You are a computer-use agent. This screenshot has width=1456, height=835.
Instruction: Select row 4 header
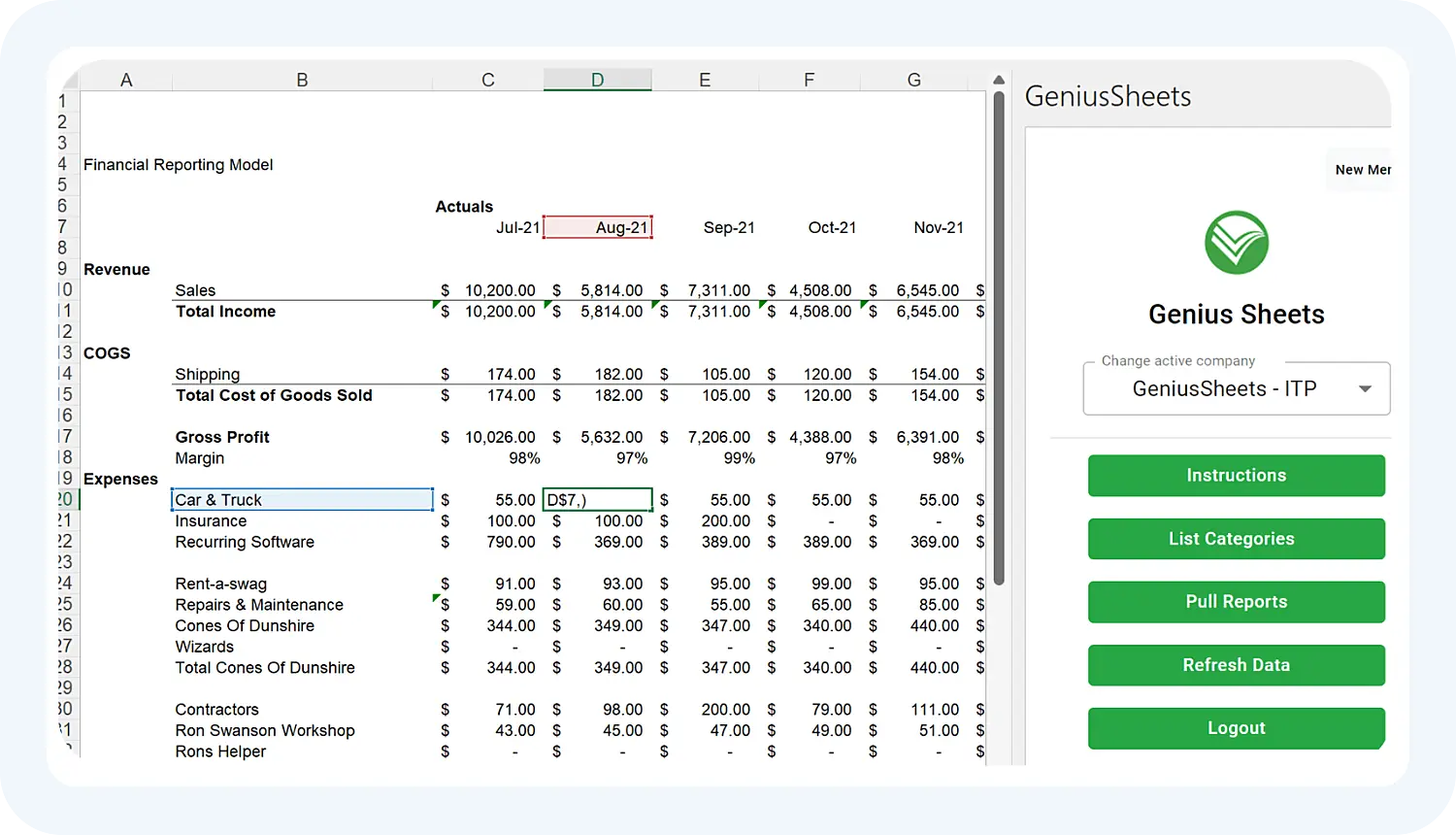[x=63, y=164]
